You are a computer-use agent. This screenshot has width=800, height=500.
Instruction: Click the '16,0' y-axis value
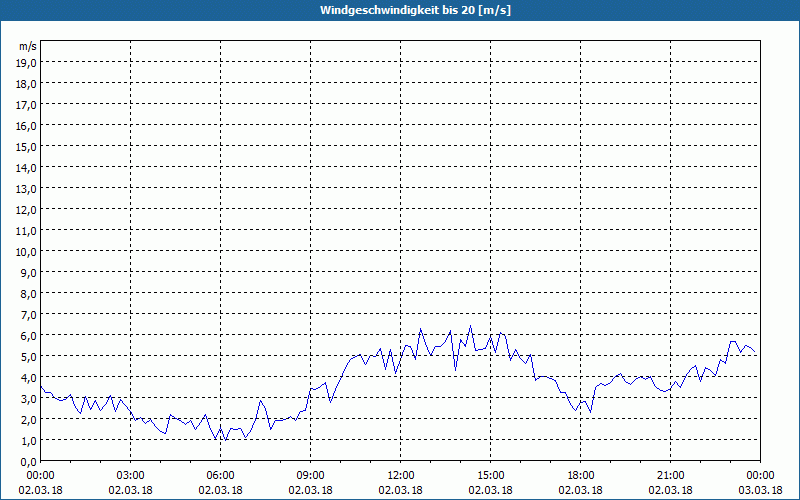pyautogui.click(x=27, y=126)
